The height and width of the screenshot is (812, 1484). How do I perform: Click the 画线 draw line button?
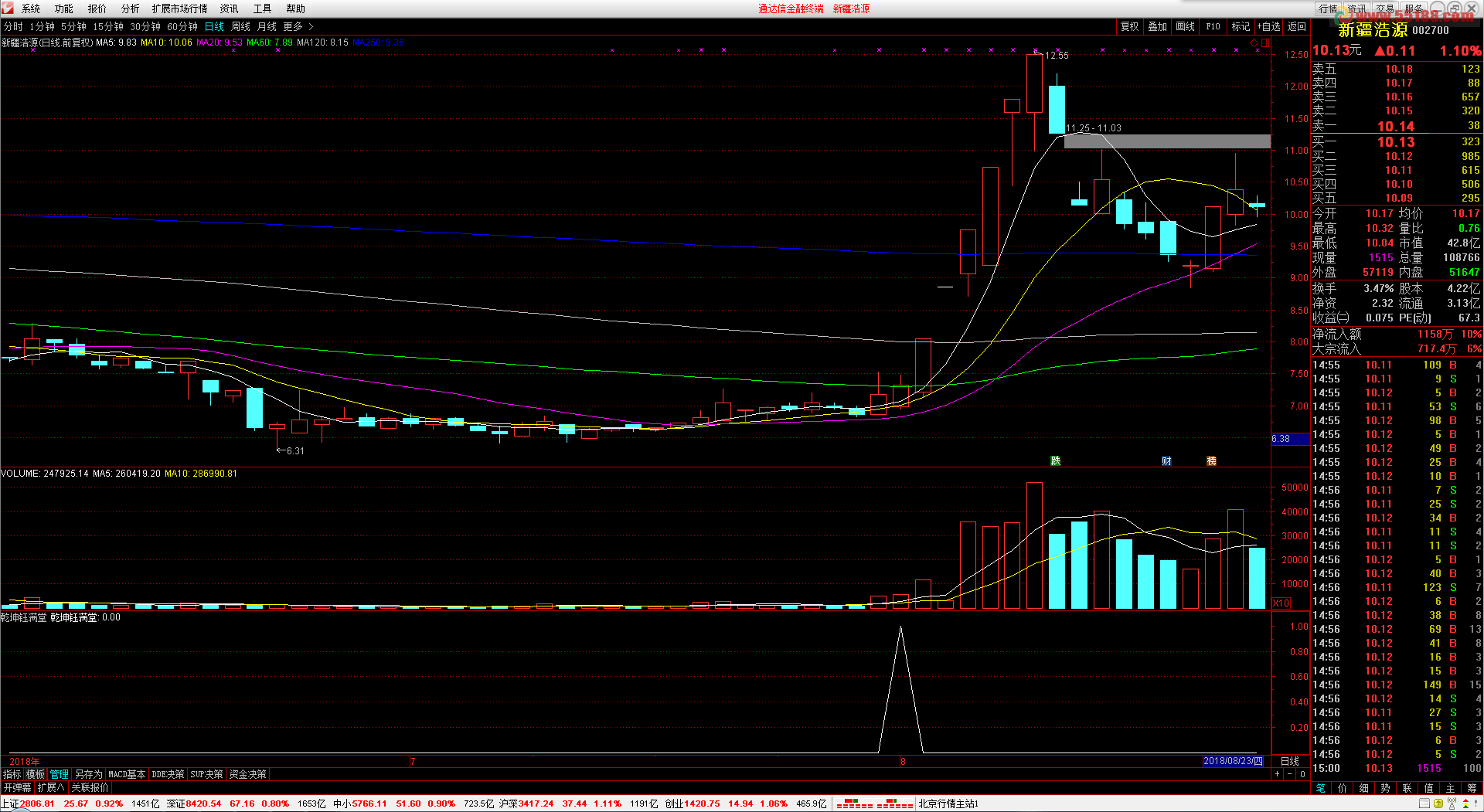[1185, 26]
